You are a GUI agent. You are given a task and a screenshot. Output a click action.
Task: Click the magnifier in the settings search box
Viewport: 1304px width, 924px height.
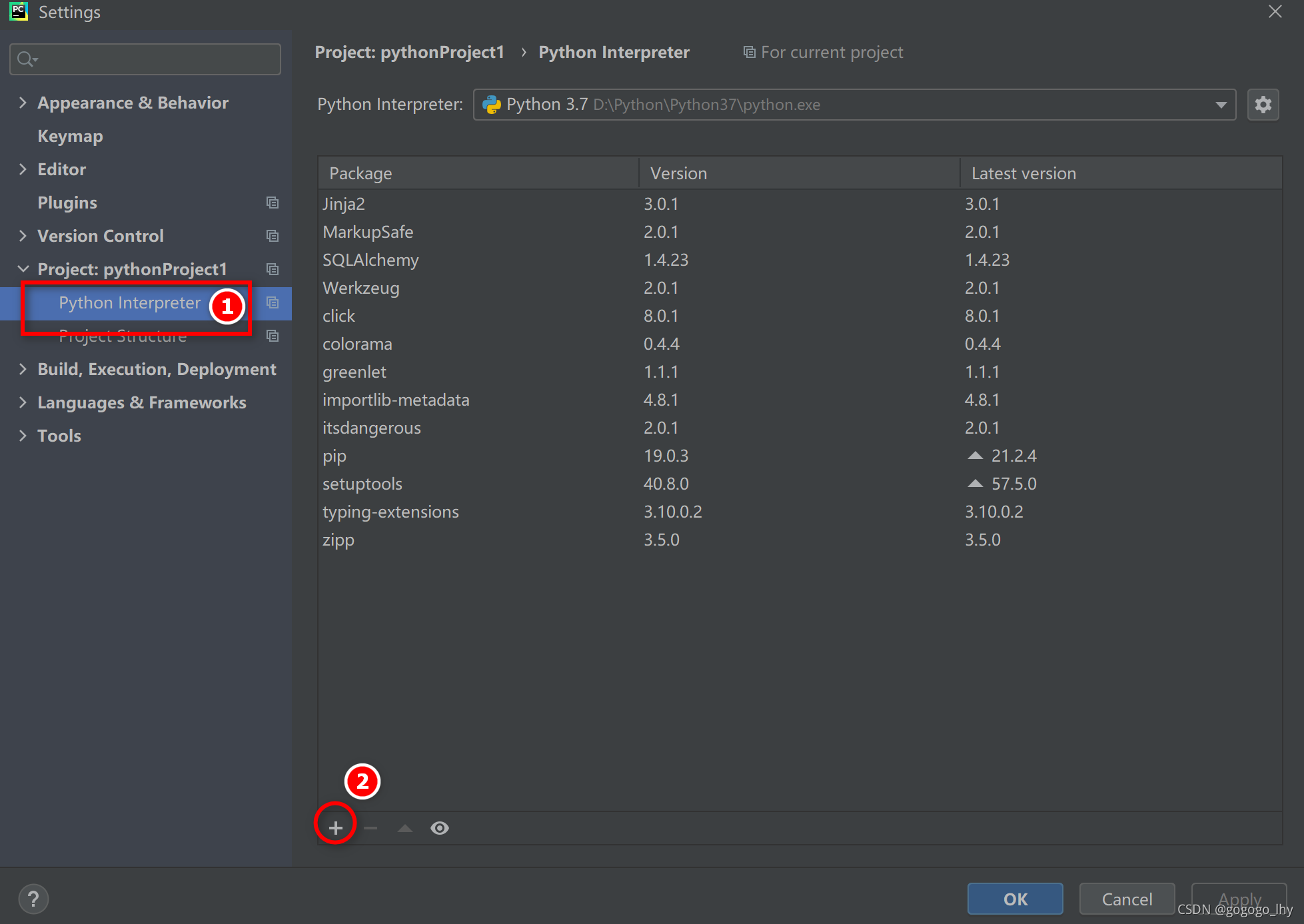point(25,59)
